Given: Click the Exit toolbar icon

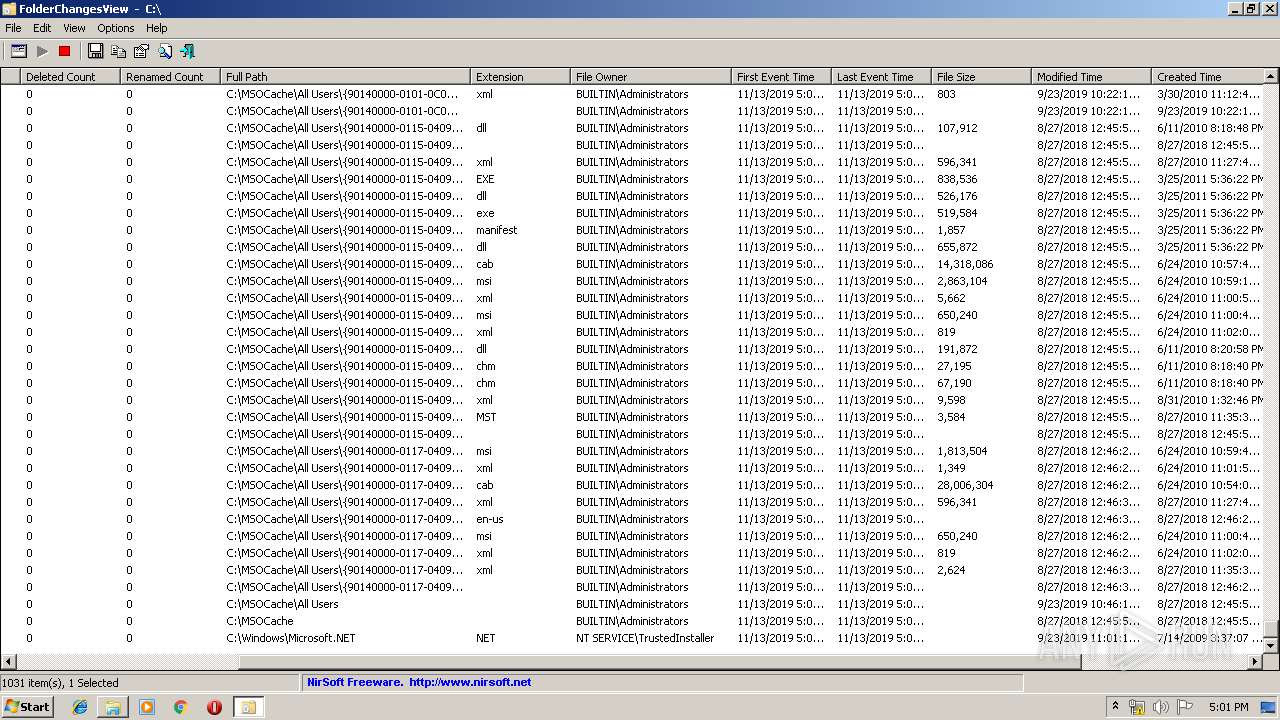Looking at the screenshot, I should coord(187,51).
